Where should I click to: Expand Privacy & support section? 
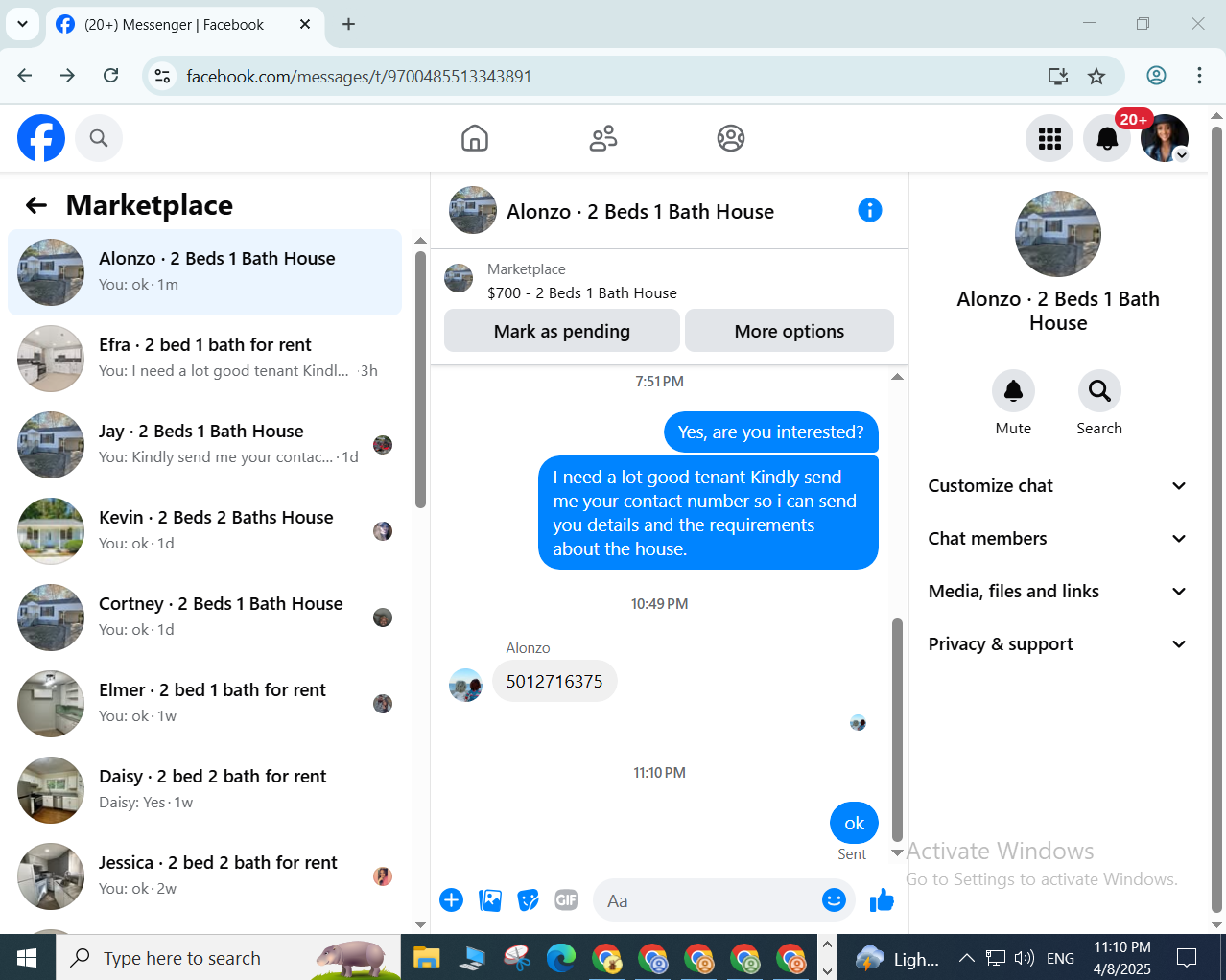pos(1058,644)
